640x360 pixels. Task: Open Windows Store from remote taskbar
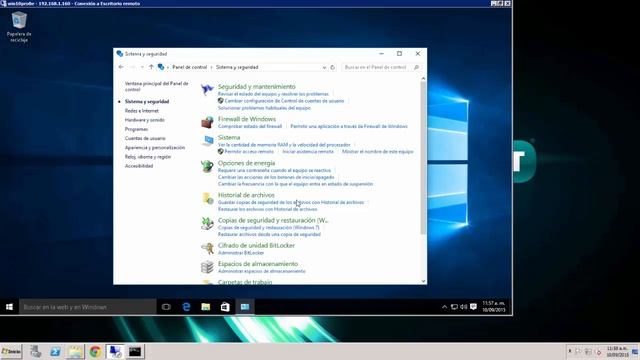[225, 307]
